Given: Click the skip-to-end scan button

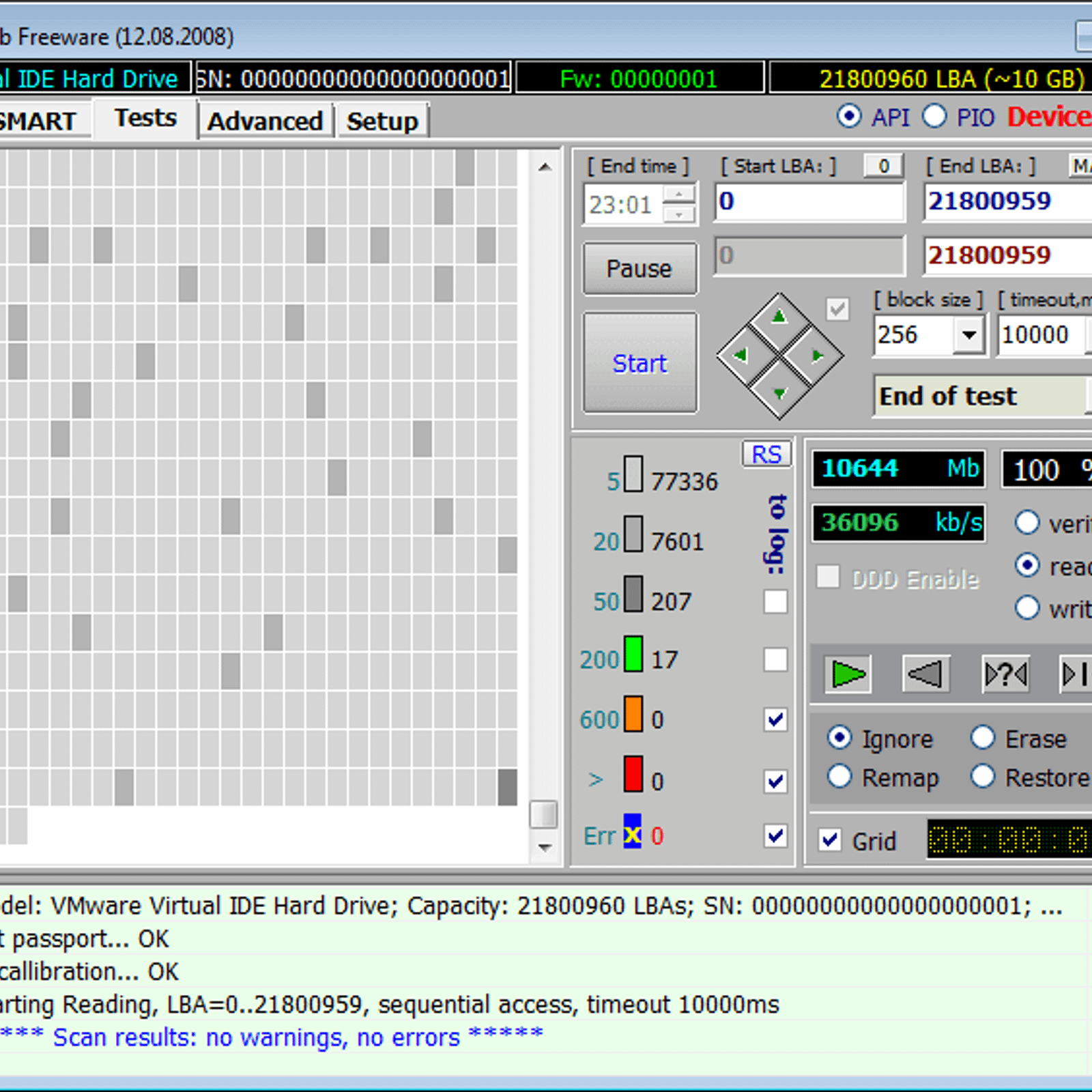Looking at the screenshot, I should pyautogui.click(x=1076, y=674).
